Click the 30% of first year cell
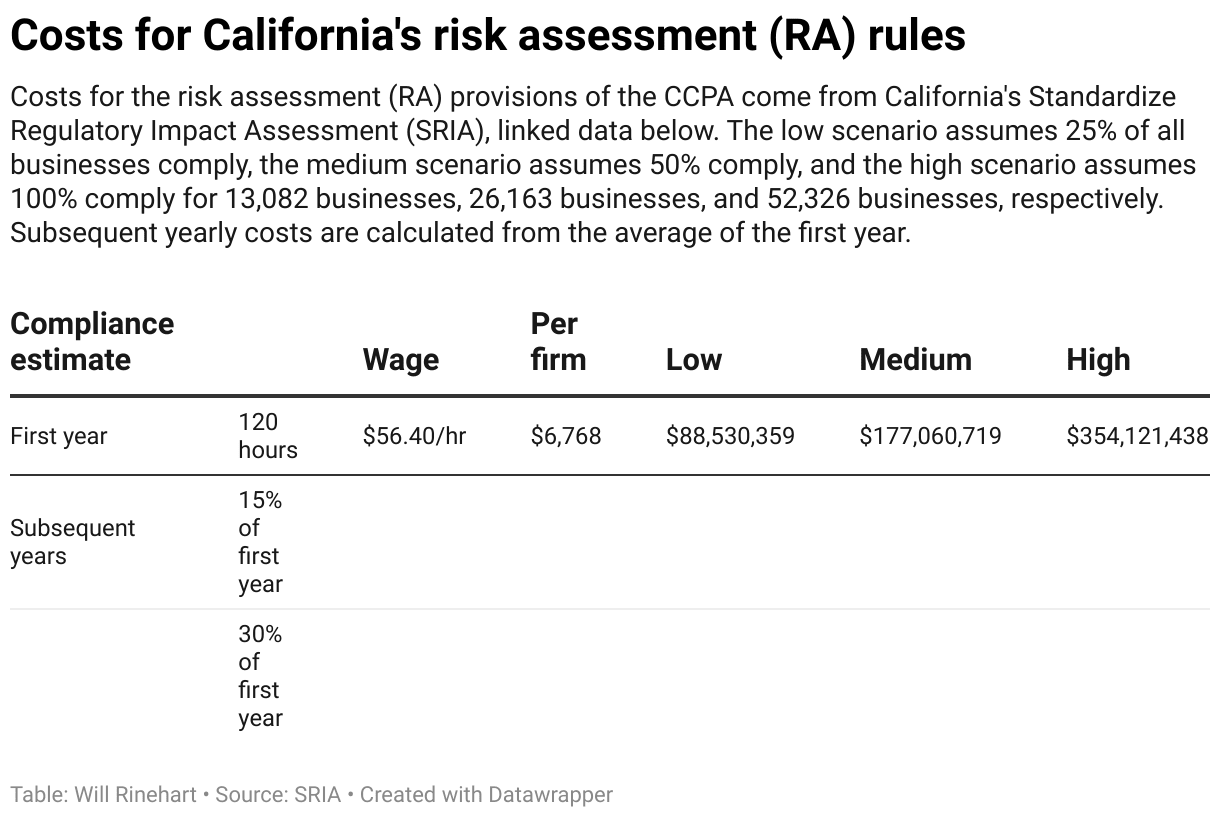 pos(260,676)
